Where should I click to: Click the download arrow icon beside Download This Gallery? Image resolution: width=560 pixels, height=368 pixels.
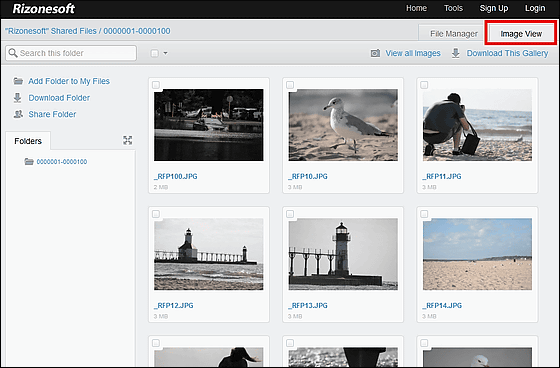coord(455,53)
